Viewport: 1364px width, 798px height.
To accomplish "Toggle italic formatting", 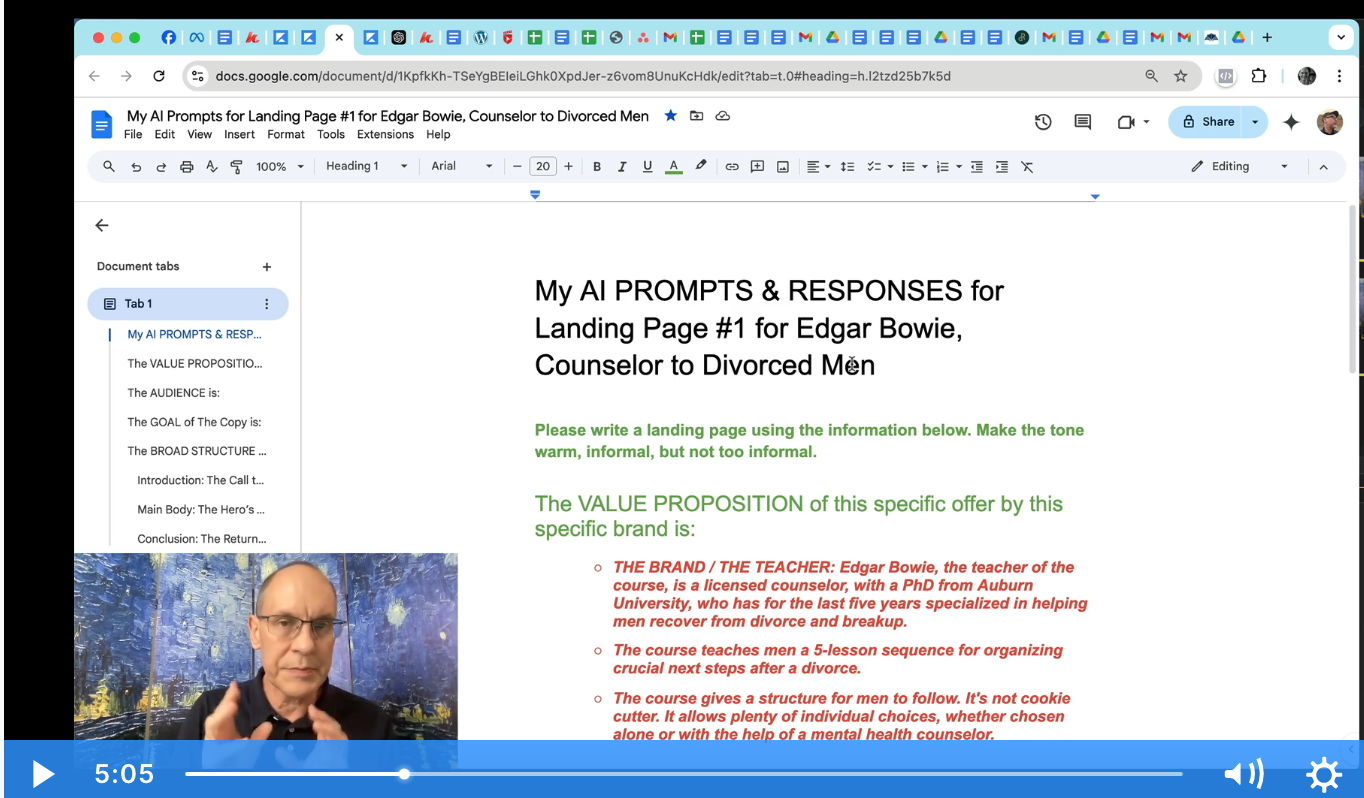I will pyautogui.click(x=622, y=167).
